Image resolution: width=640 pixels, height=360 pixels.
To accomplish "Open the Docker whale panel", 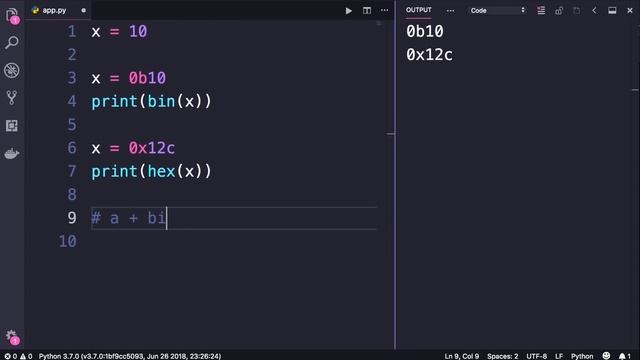I will [x=12, y=153].
